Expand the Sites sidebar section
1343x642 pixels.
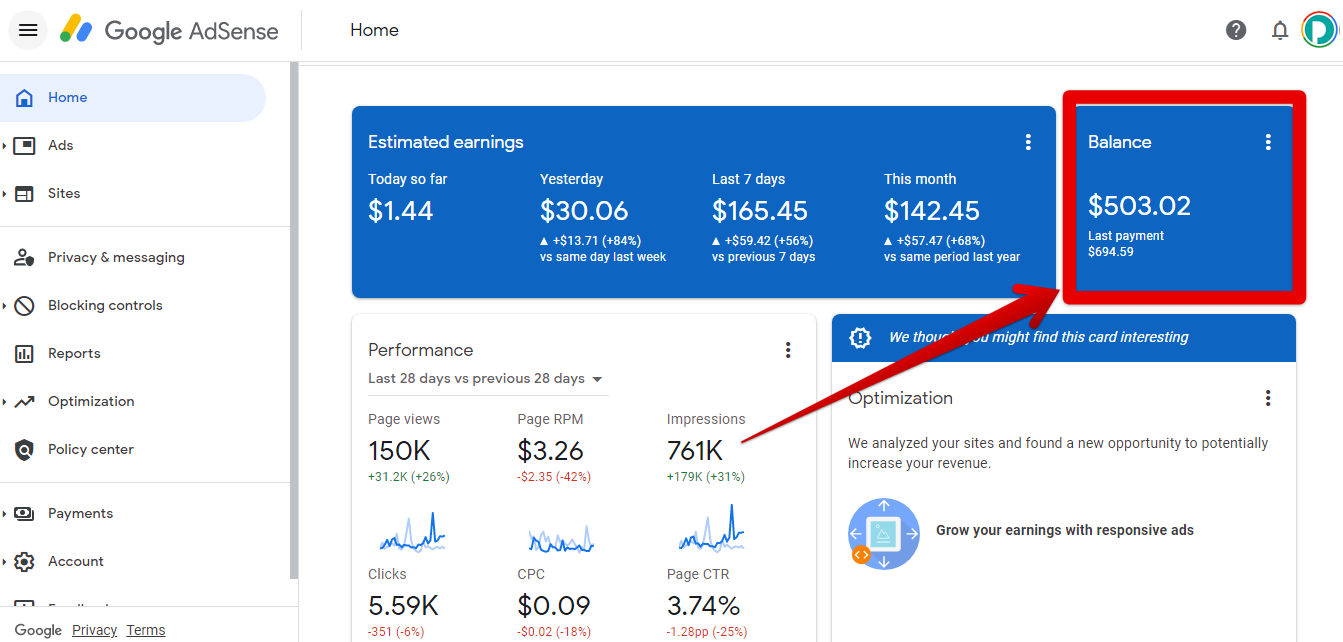tap(5, 194)
